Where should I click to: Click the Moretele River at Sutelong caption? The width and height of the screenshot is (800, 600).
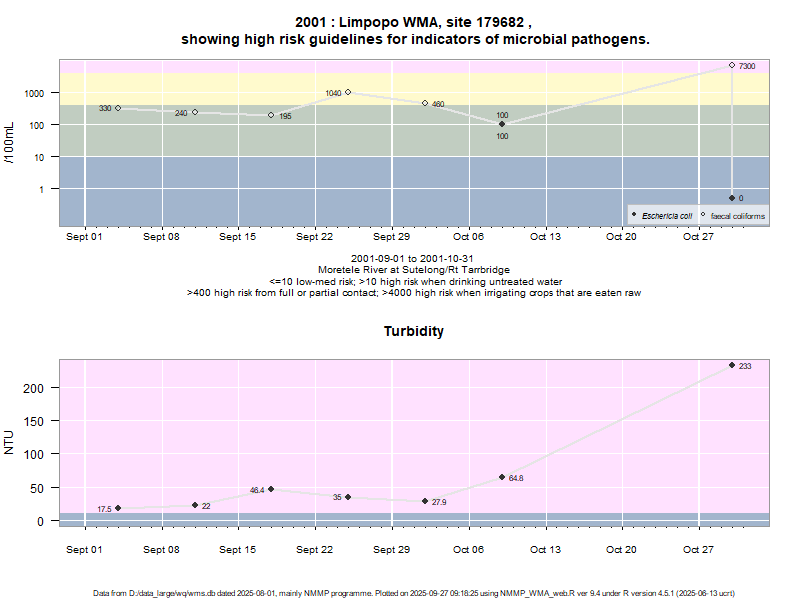point(414,270)
